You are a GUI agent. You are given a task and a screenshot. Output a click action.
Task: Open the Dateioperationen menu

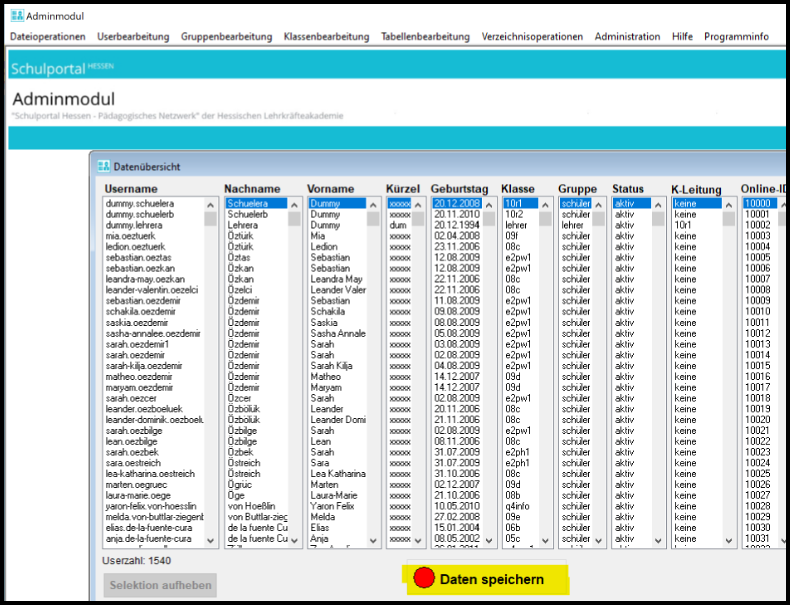tap(47, 37)
